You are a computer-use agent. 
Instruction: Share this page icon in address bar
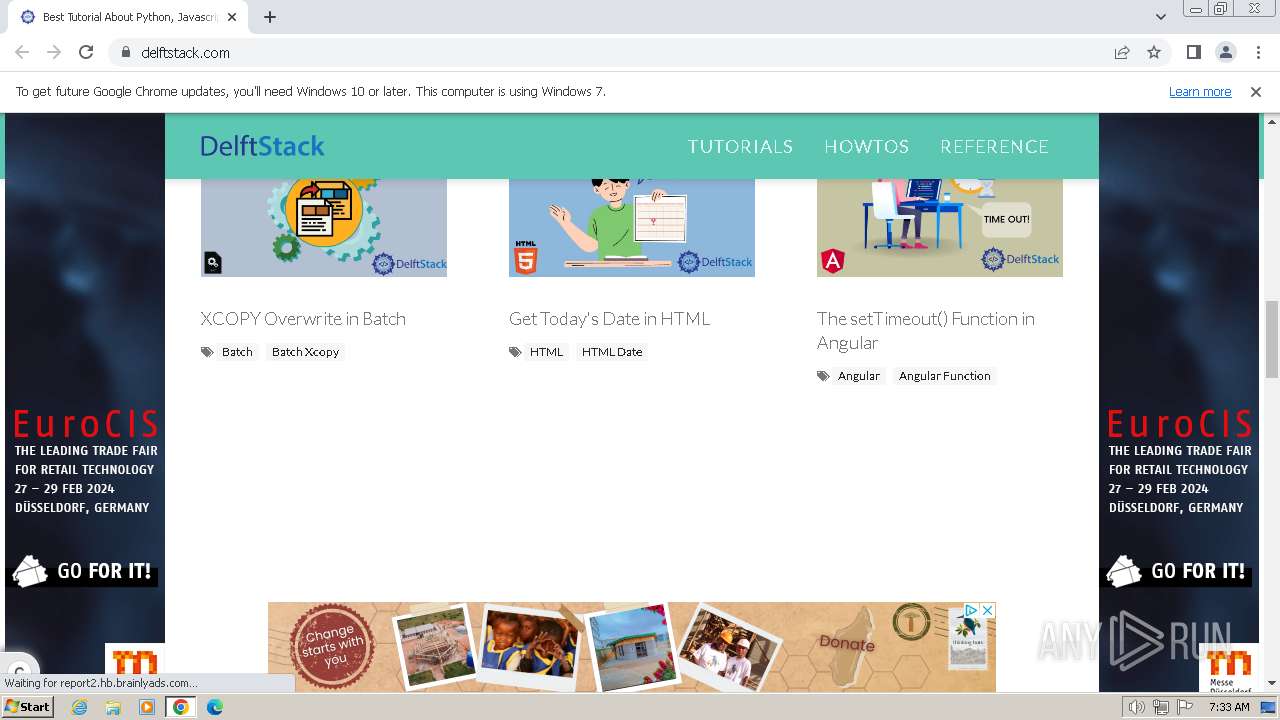pos(1122,52)
